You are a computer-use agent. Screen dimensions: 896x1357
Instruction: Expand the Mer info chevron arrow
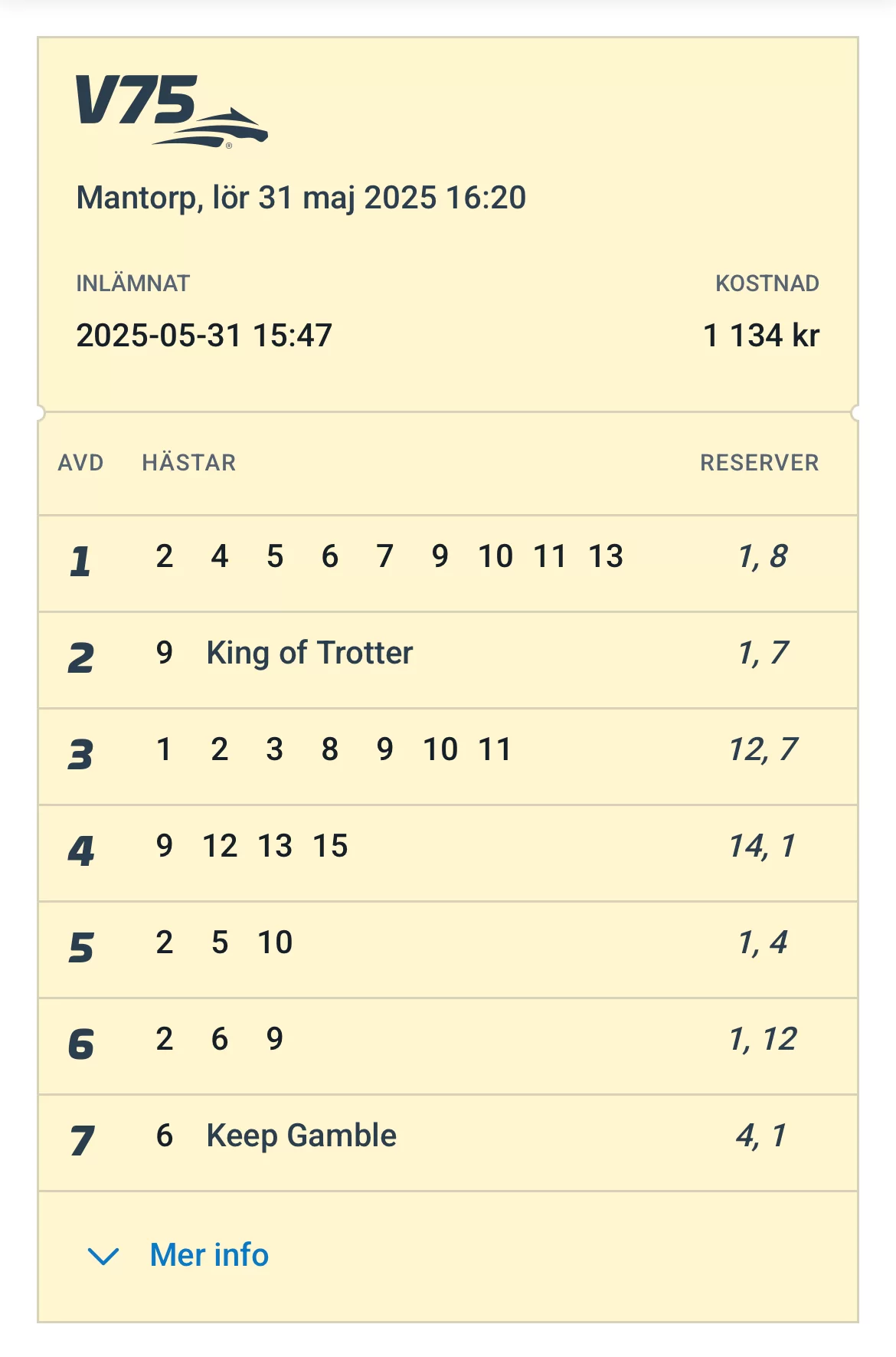103,1256
